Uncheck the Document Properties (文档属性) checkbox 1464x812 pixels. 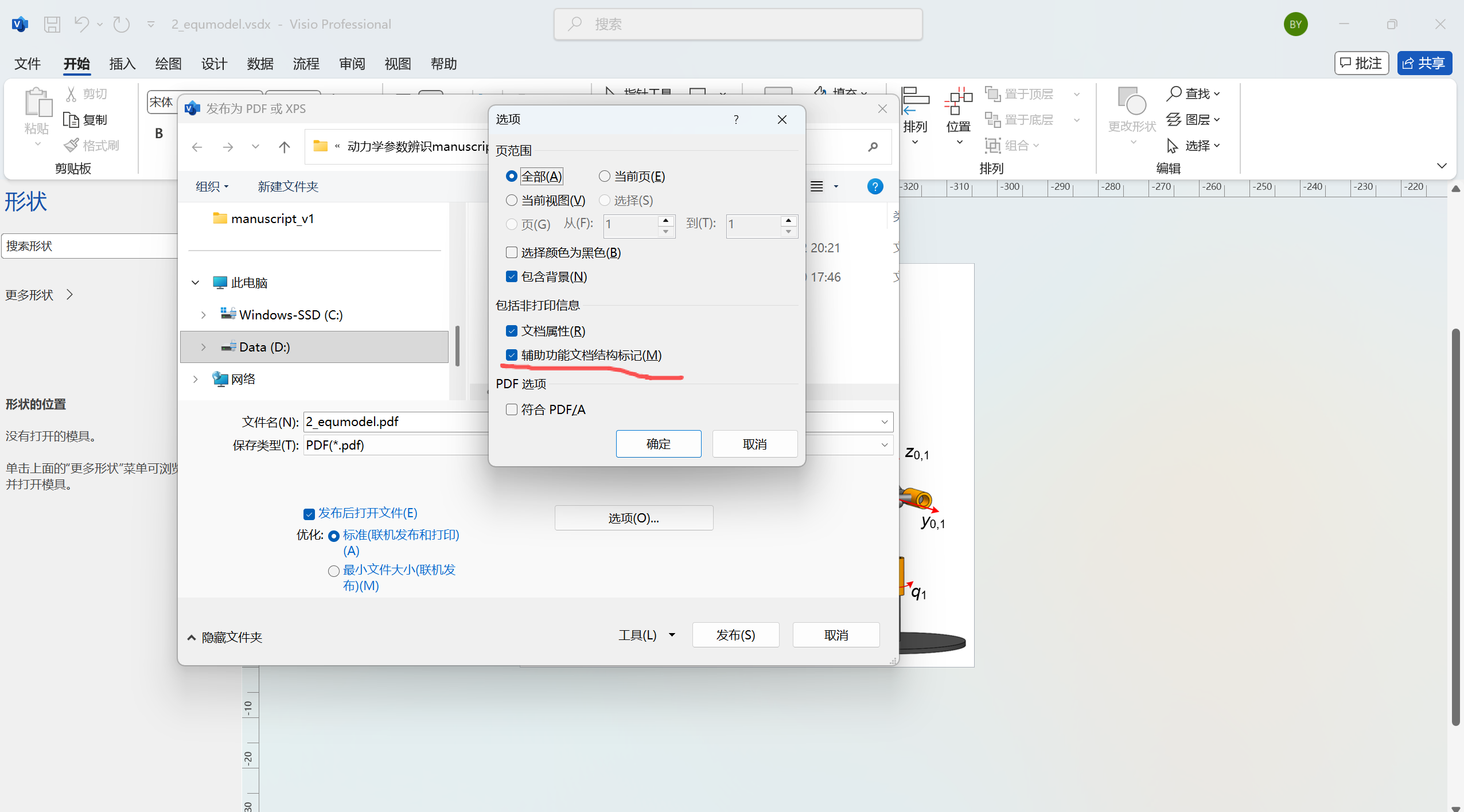512,331
